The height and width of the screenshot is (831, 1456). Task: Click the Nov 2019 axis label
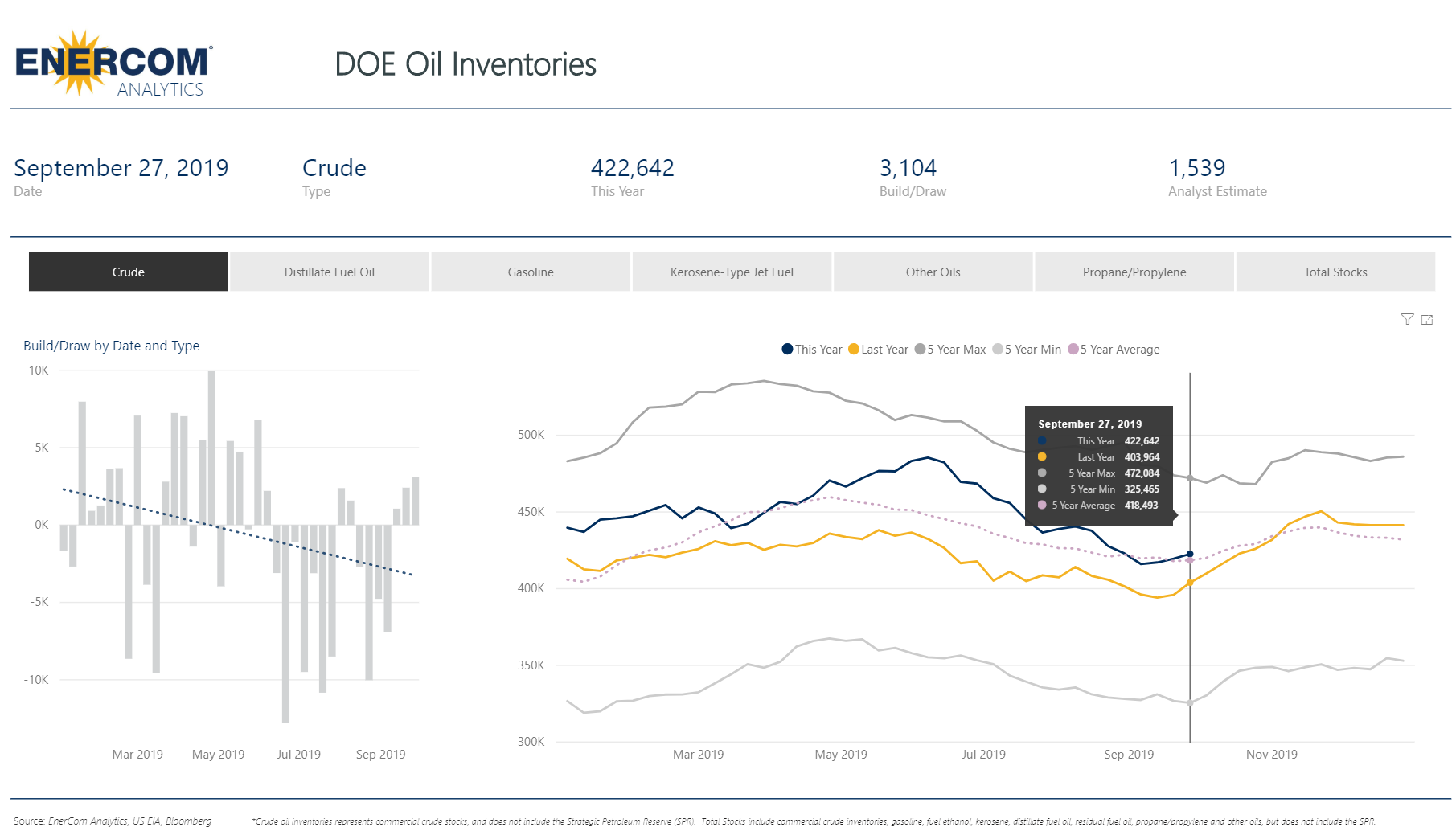click(1271, 755)
